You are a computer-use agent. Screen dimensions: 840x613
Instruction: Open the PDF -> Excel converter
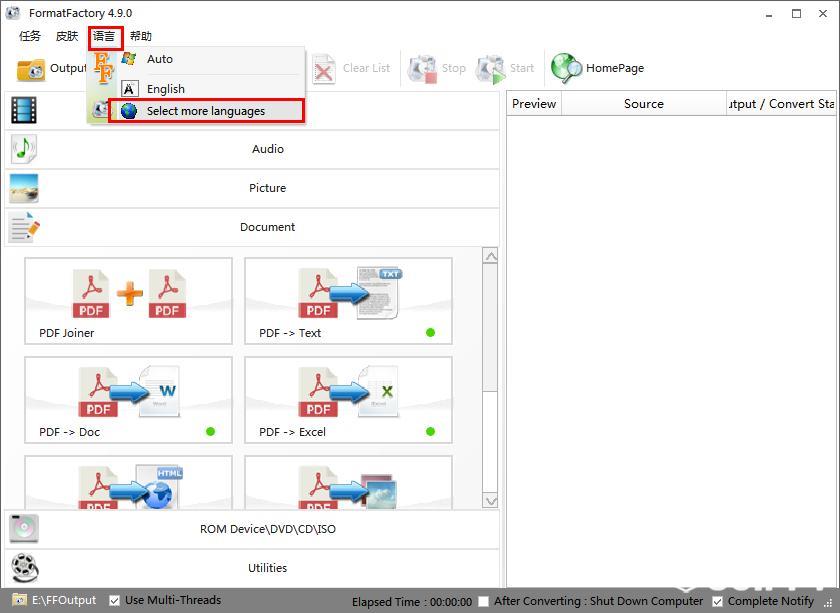348,400
